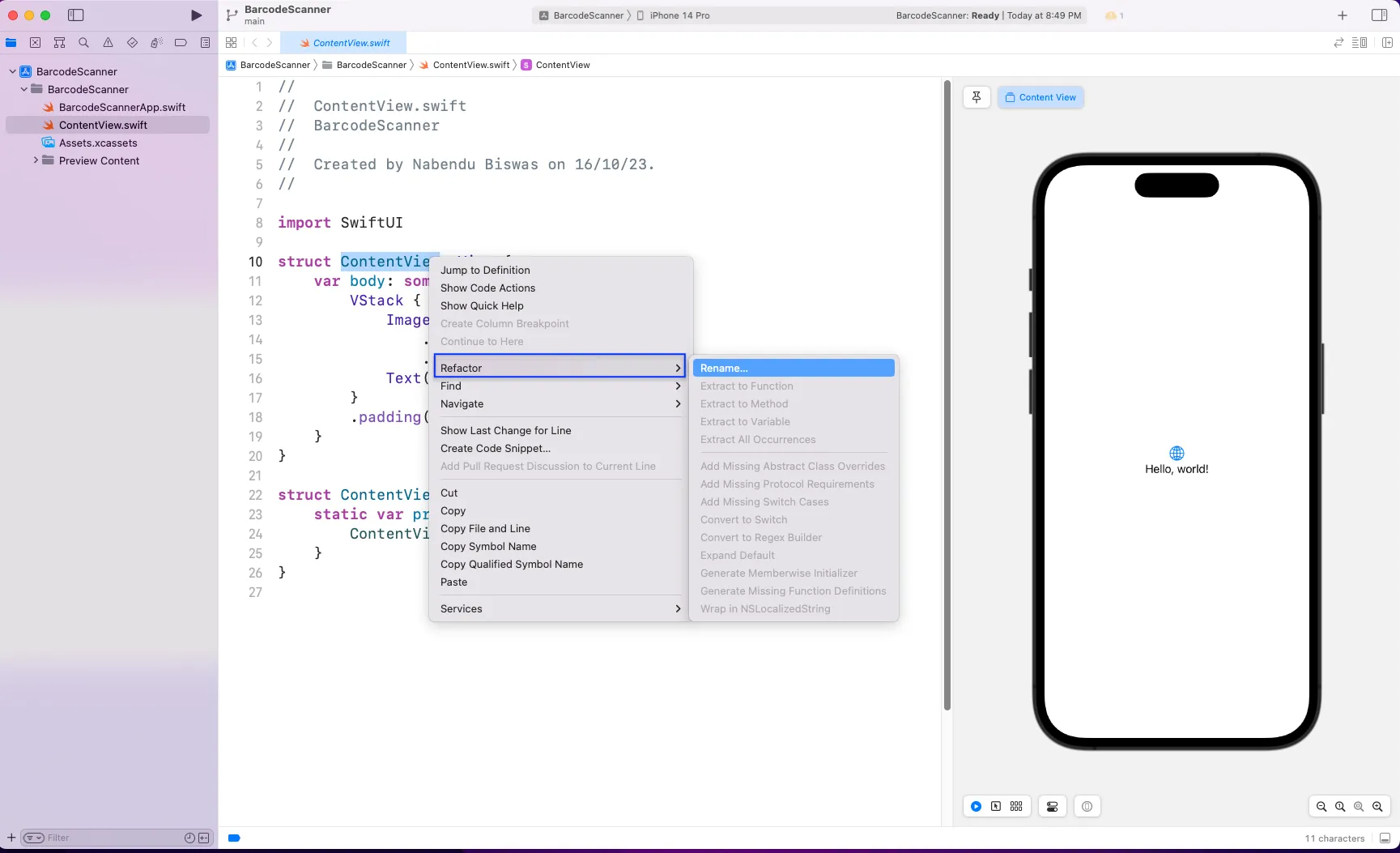
Task: Open the Find submenu
Action: click(560, 386)
